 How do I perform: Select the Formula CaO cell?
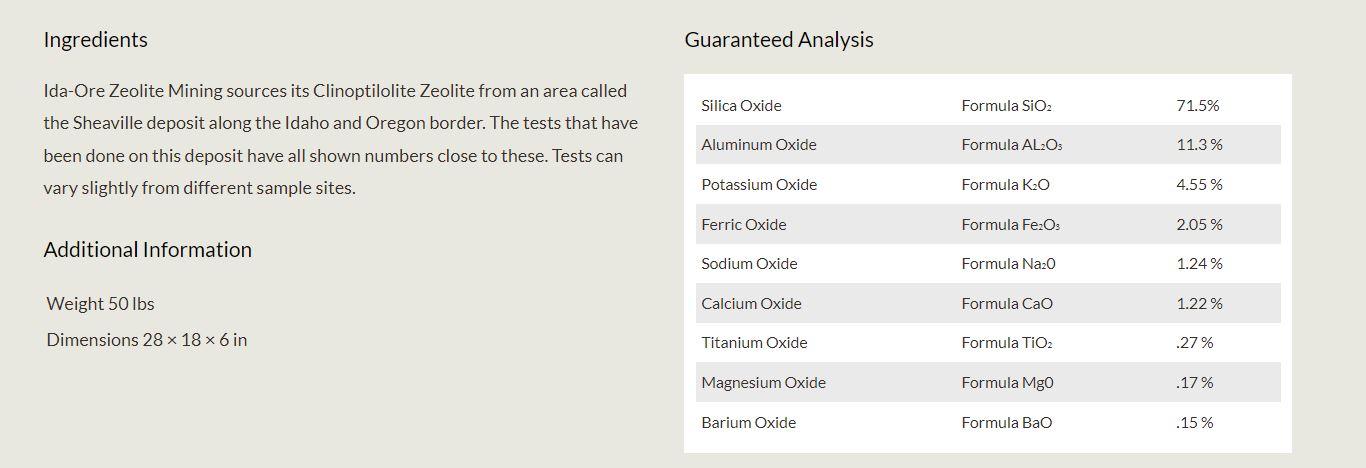1006,304
